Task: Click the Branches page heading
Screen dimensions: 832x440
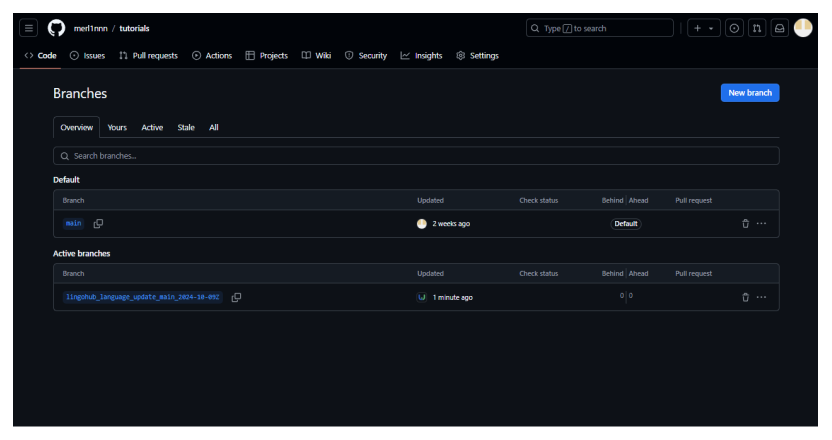Action: (80, 93)
